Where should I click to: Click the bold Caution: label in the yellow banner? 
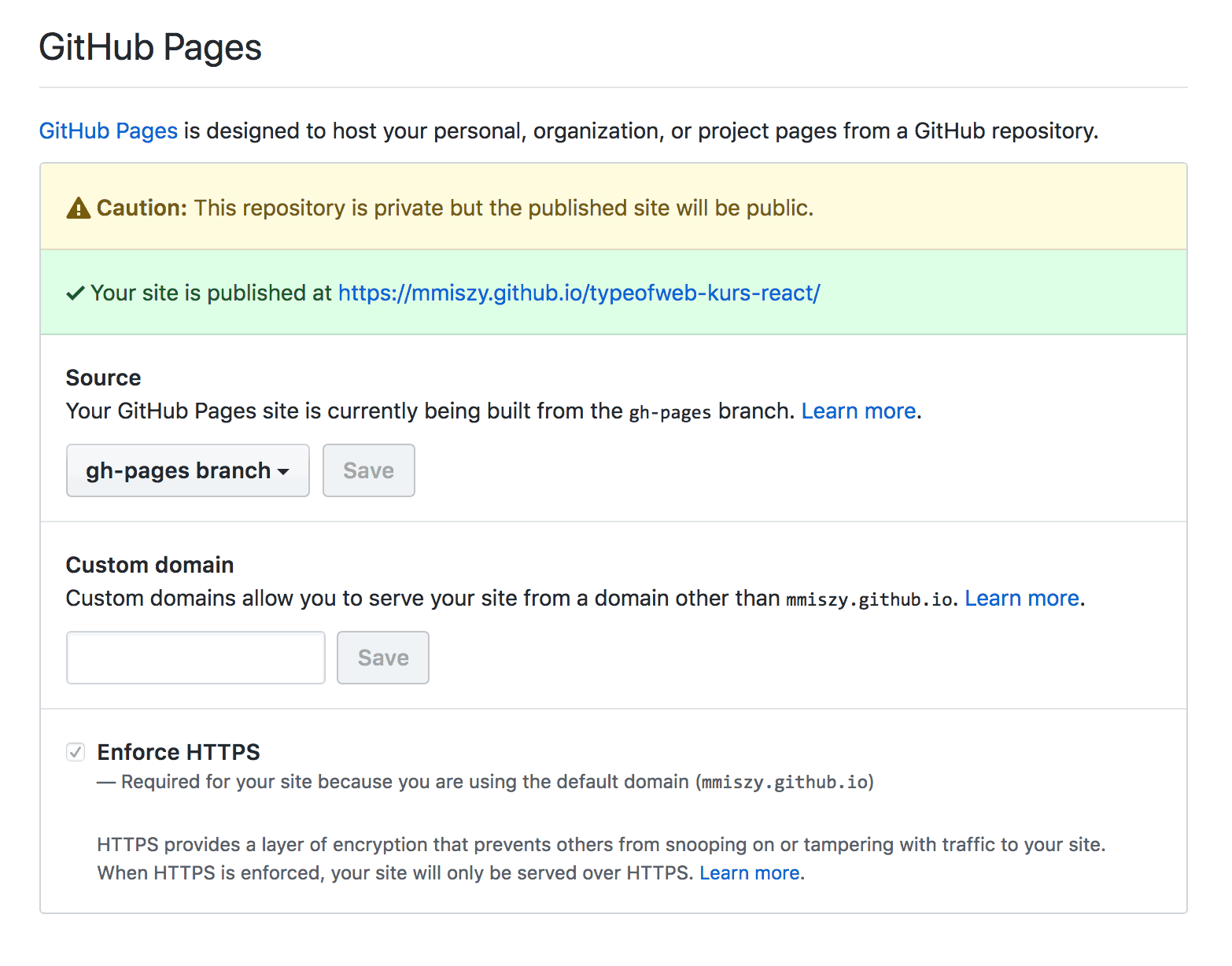click(142, 208)
